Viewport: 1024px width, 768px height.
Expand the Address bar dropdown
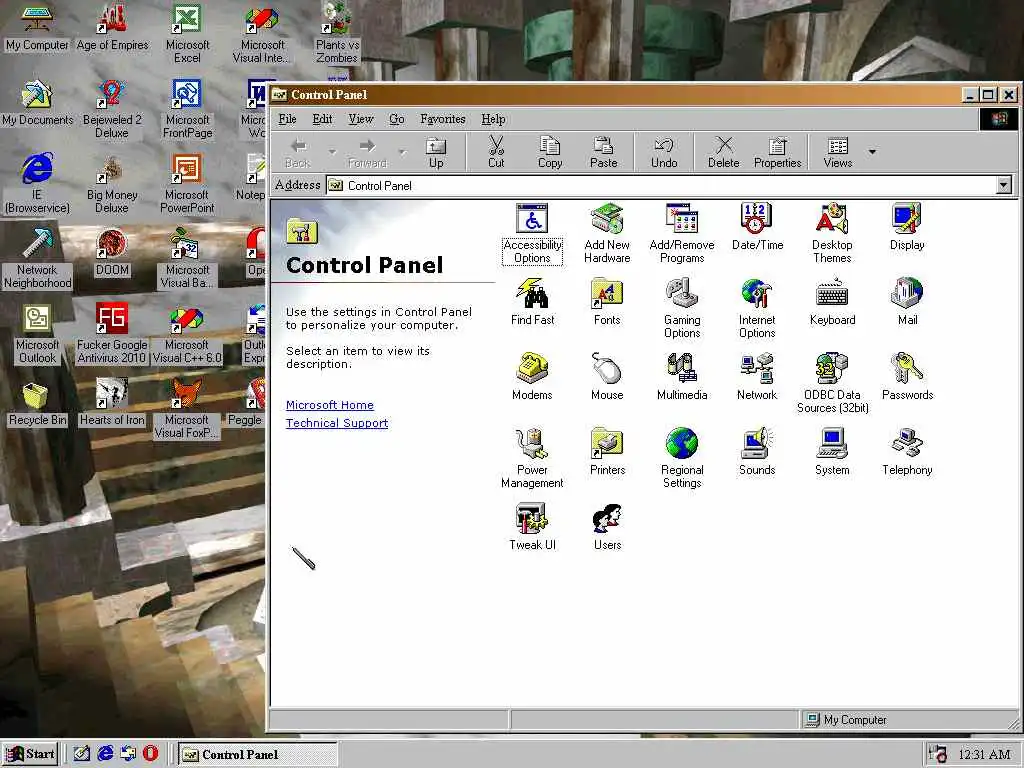click(x=1004, y=185)
